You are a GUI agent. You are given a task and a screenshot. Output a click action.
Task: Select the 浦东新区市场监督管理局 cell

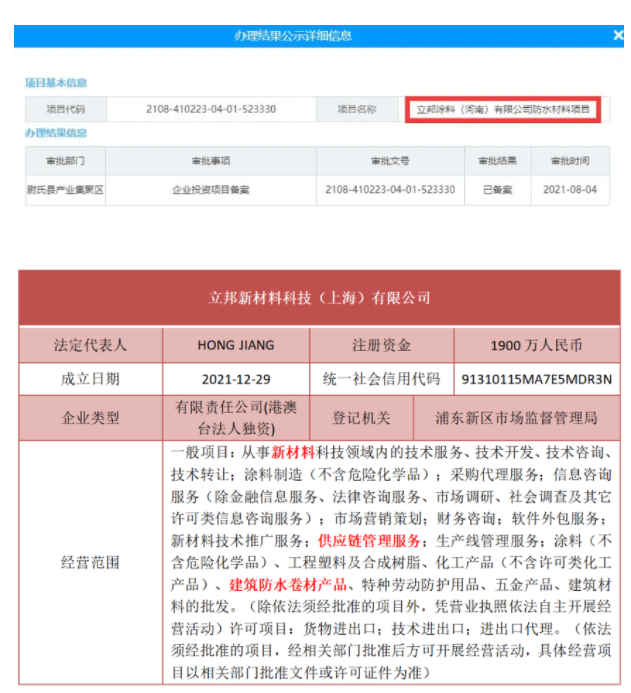tap(517, 418)
